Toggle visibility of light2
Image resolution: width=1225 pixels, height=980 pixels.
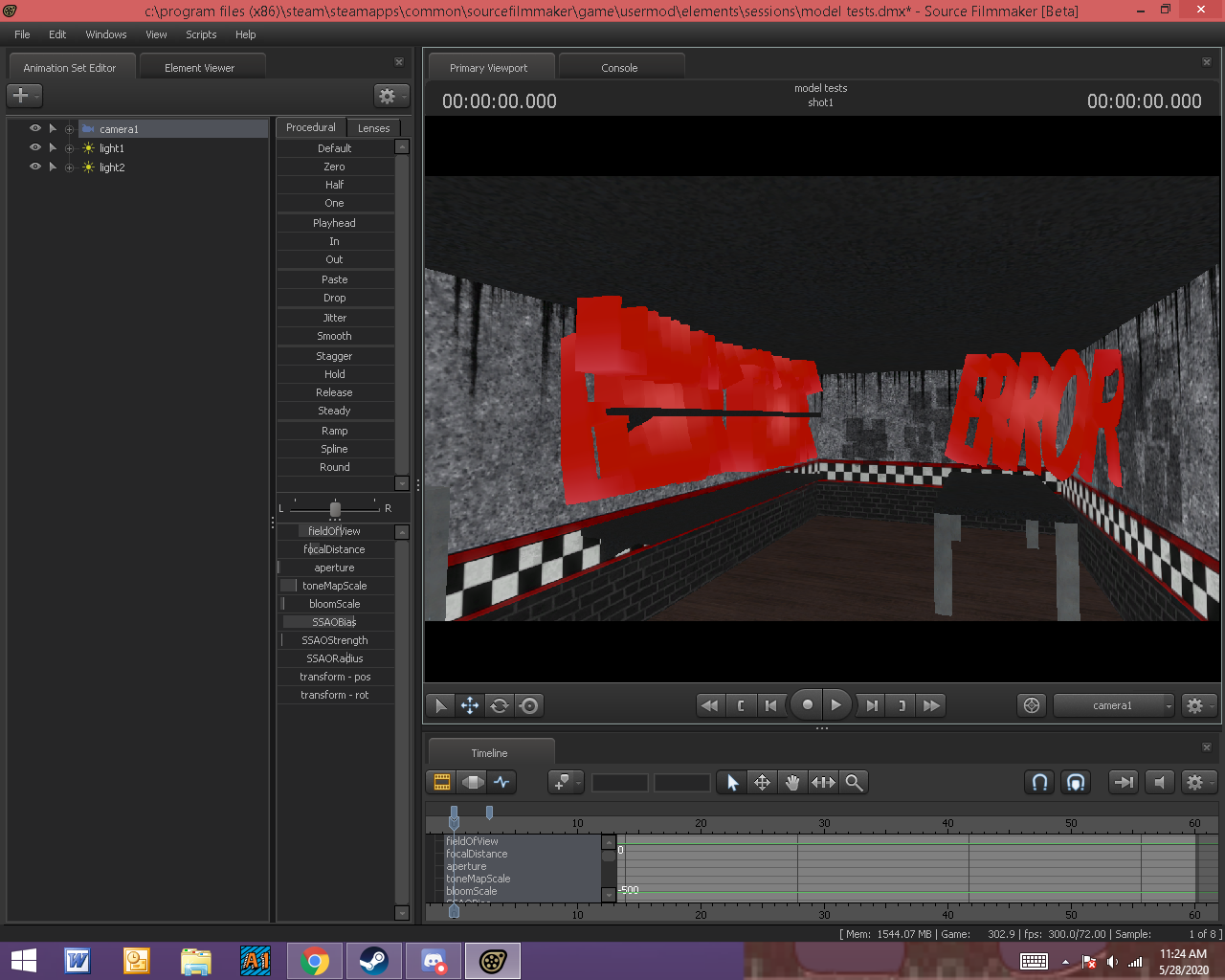(x=35, y=167)
